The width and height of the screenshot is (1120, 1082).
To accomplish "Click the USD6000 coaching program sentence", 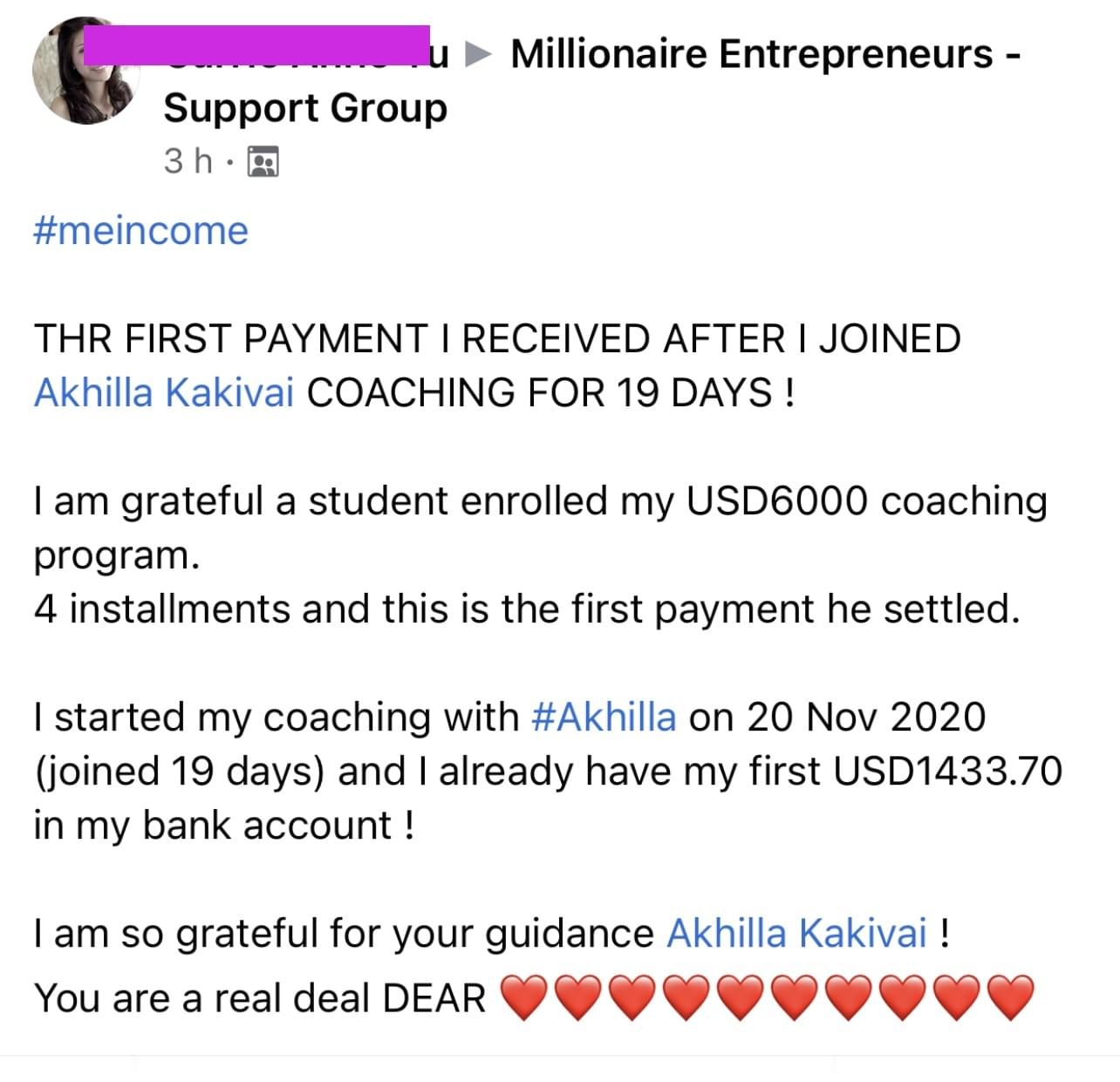I will click(x=540, y=527).
